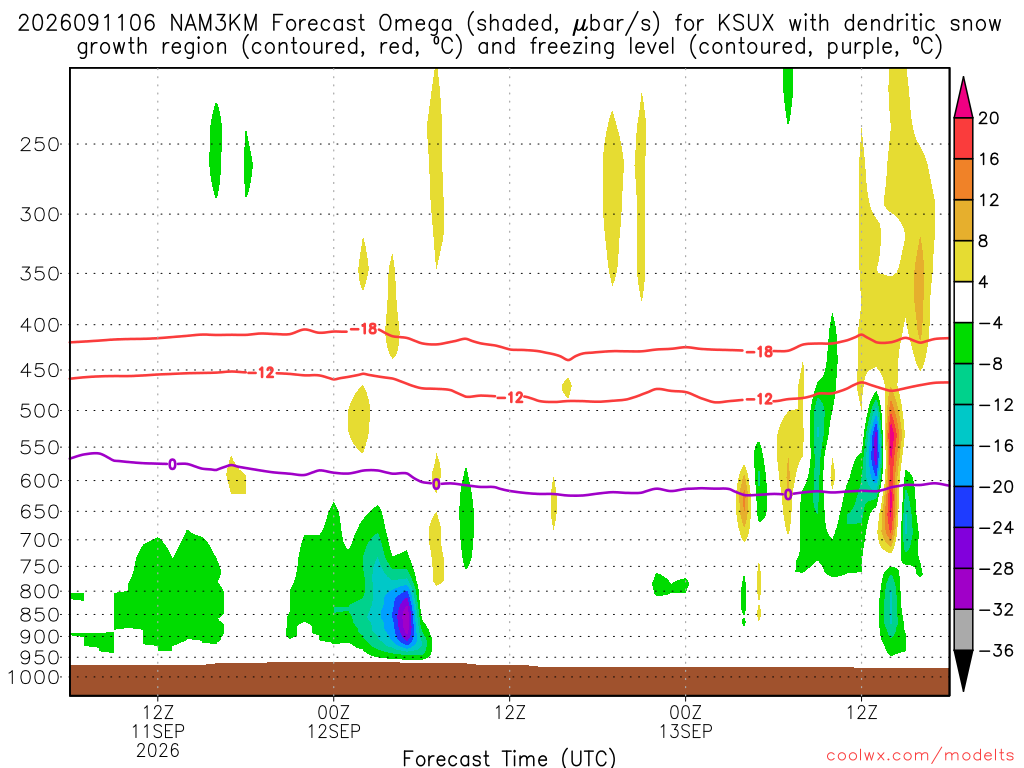The height and width of the screenshot is (768, 1024).
Task: Click the 250 pressure level label
Action: tap(40, 144)
